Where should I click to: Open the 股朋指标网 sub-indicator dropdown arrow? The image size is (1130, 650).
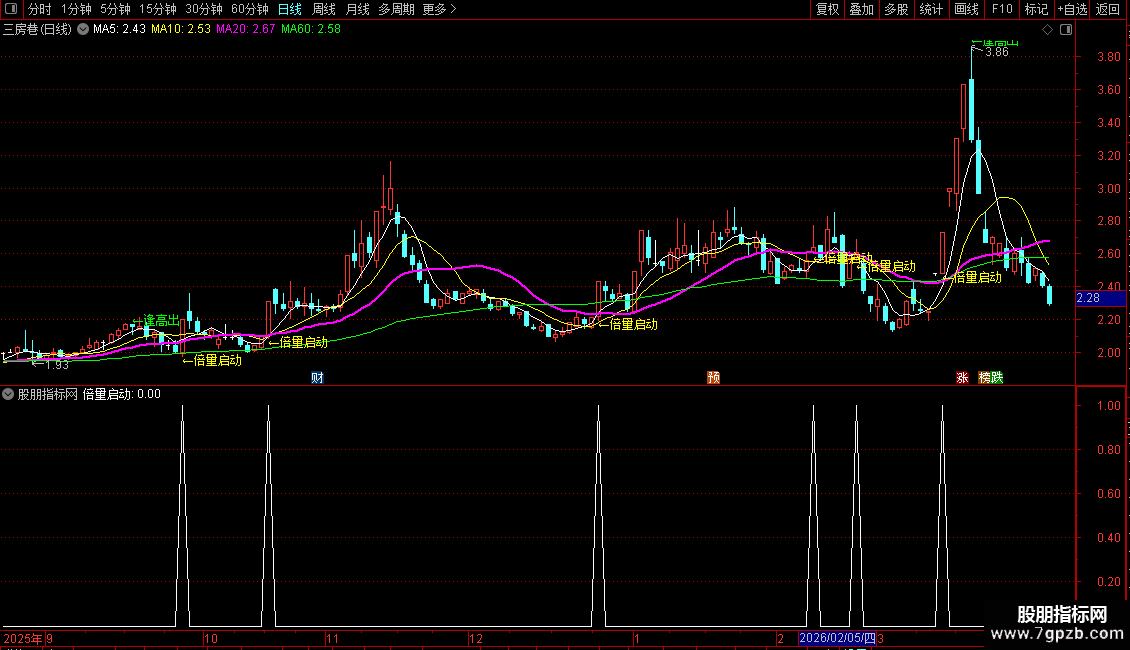click(x=8, y=394)
